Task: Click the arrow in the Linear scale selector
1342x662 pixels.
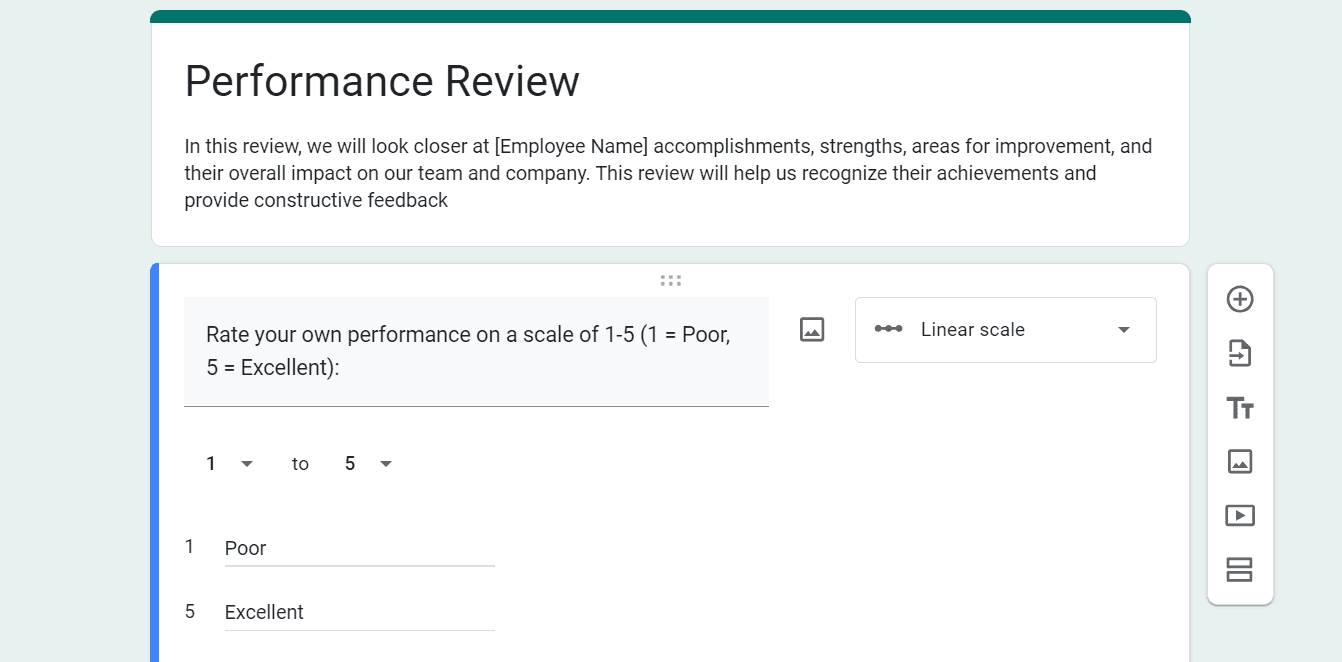Action: coord(1124,330)
